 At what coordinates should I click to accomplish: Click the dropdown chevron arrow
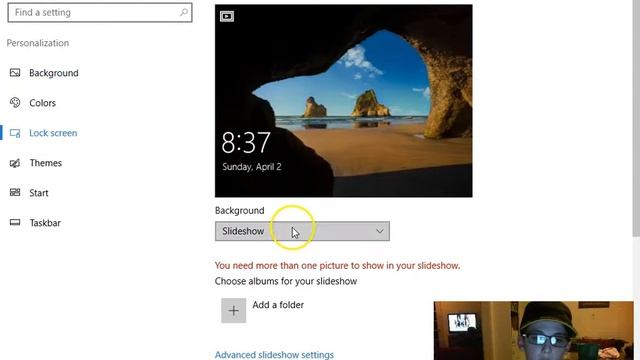[380, 231]
